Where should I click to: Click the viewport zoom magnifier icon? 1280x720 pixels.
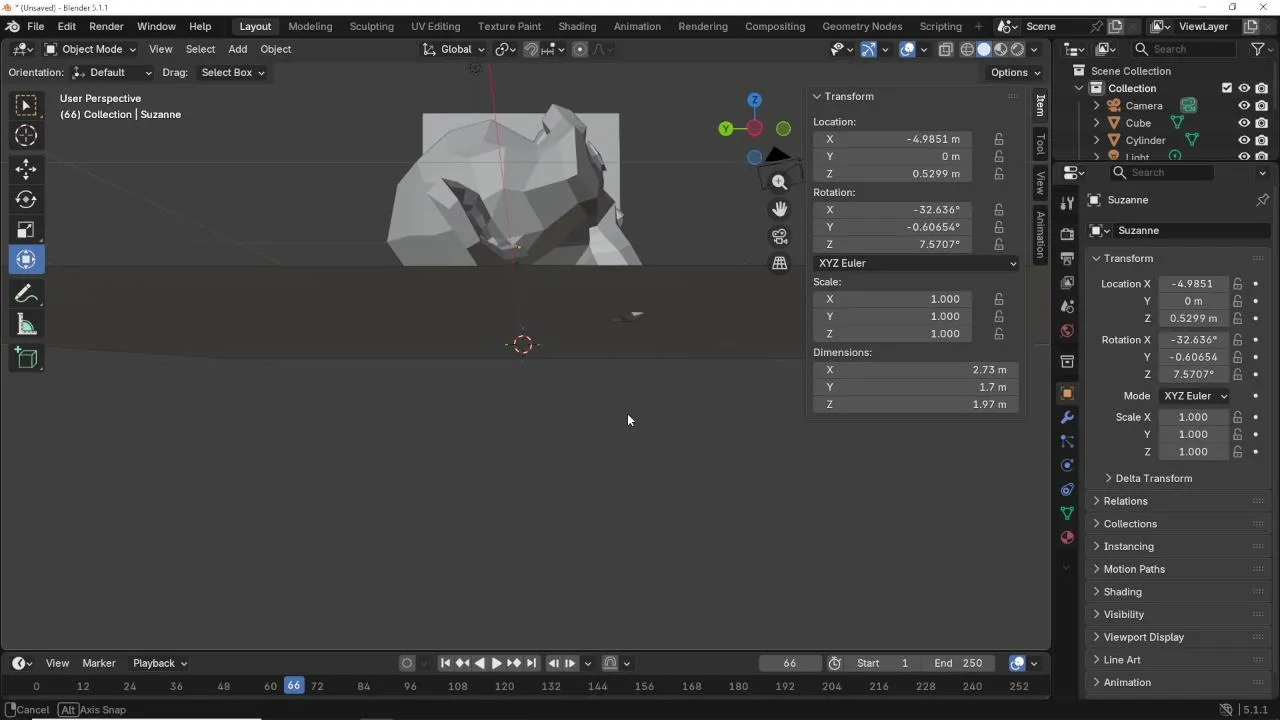(x=780, y=182)
